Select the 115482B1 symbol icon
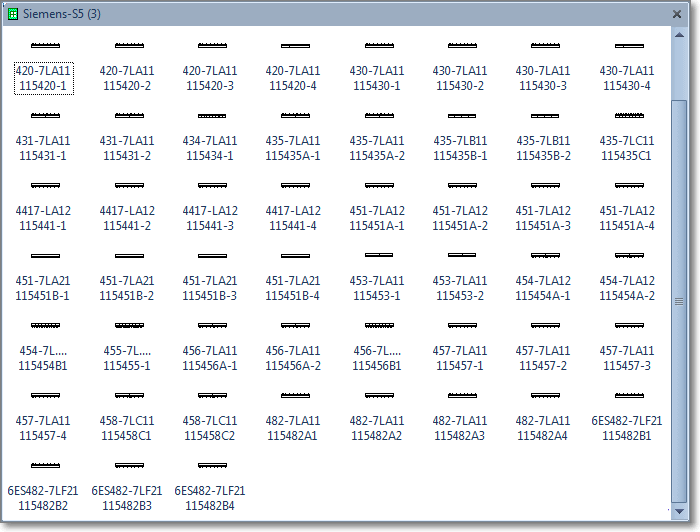Viewport: 700px width, 532px height. [x=629, y=395]
